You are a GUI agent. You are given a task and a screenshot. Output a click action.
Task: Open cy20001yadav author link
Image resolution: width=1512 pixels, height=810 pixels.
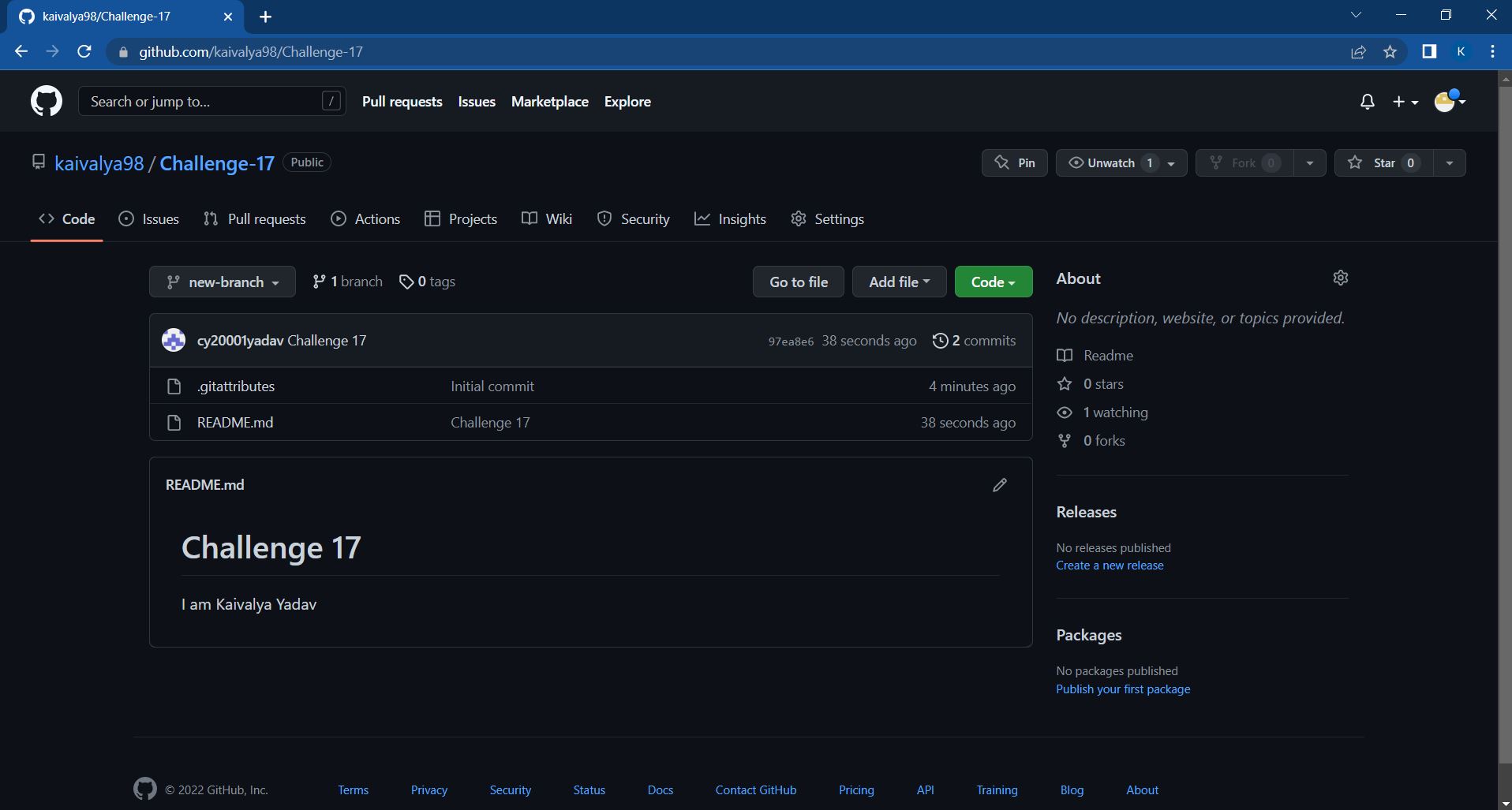click(240, 341)
